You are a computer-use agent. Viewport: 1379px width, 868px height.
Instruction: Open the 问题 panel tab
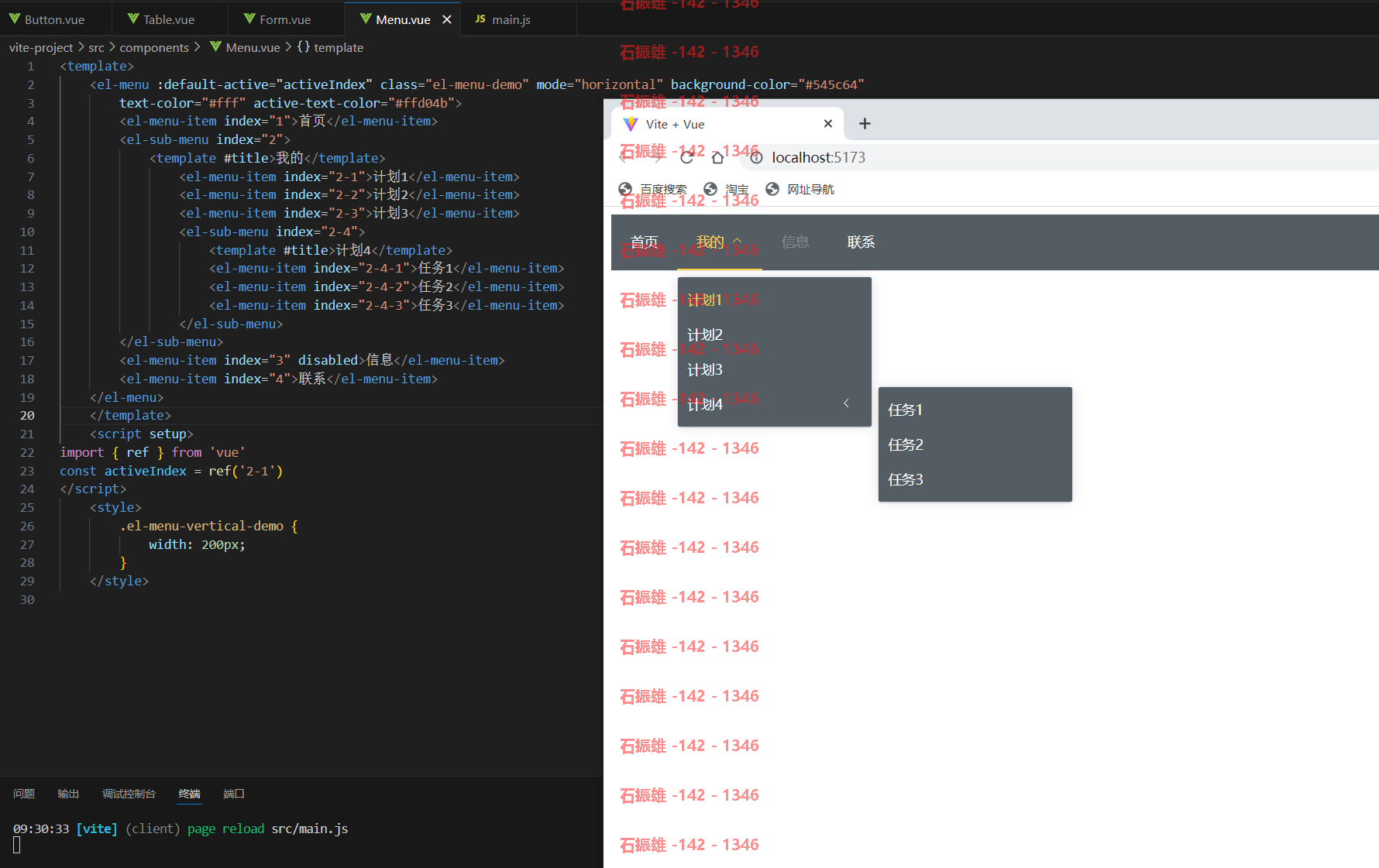(x=24, y=794)
